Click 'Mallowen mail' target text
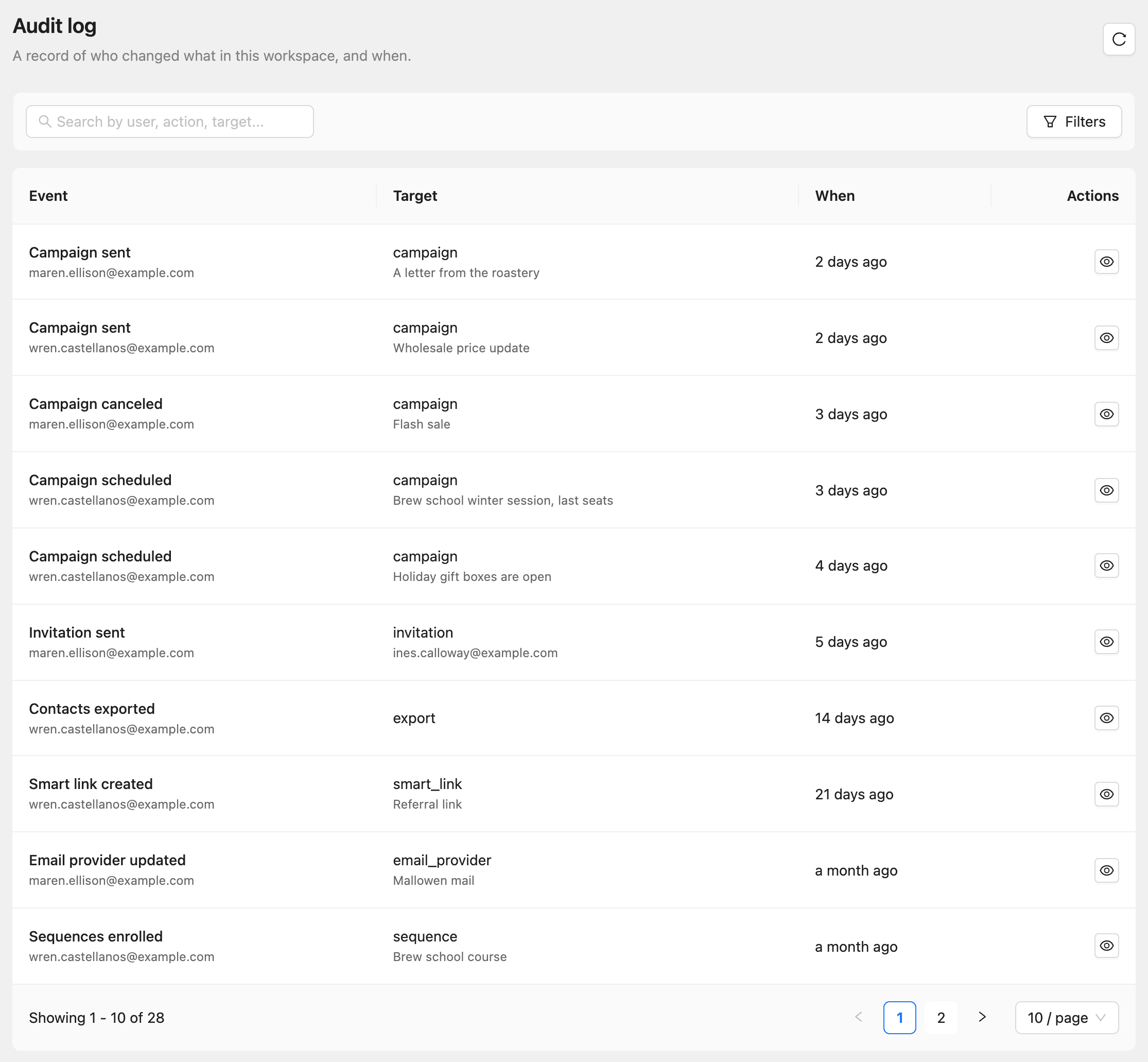The height and width of the screenshot is (1062, 1148). 433,880
